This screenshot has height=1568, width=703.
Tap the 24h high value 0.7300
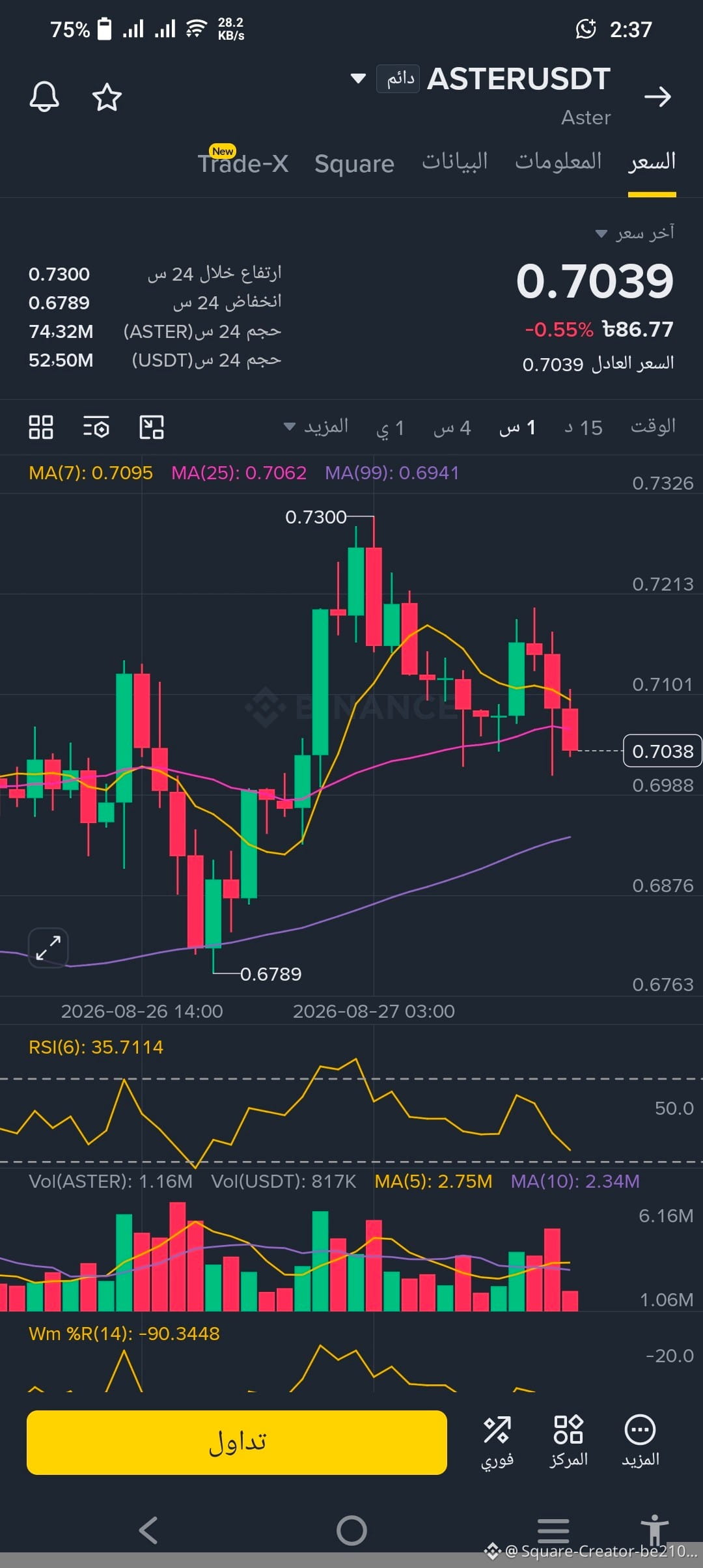click(59, 274)
